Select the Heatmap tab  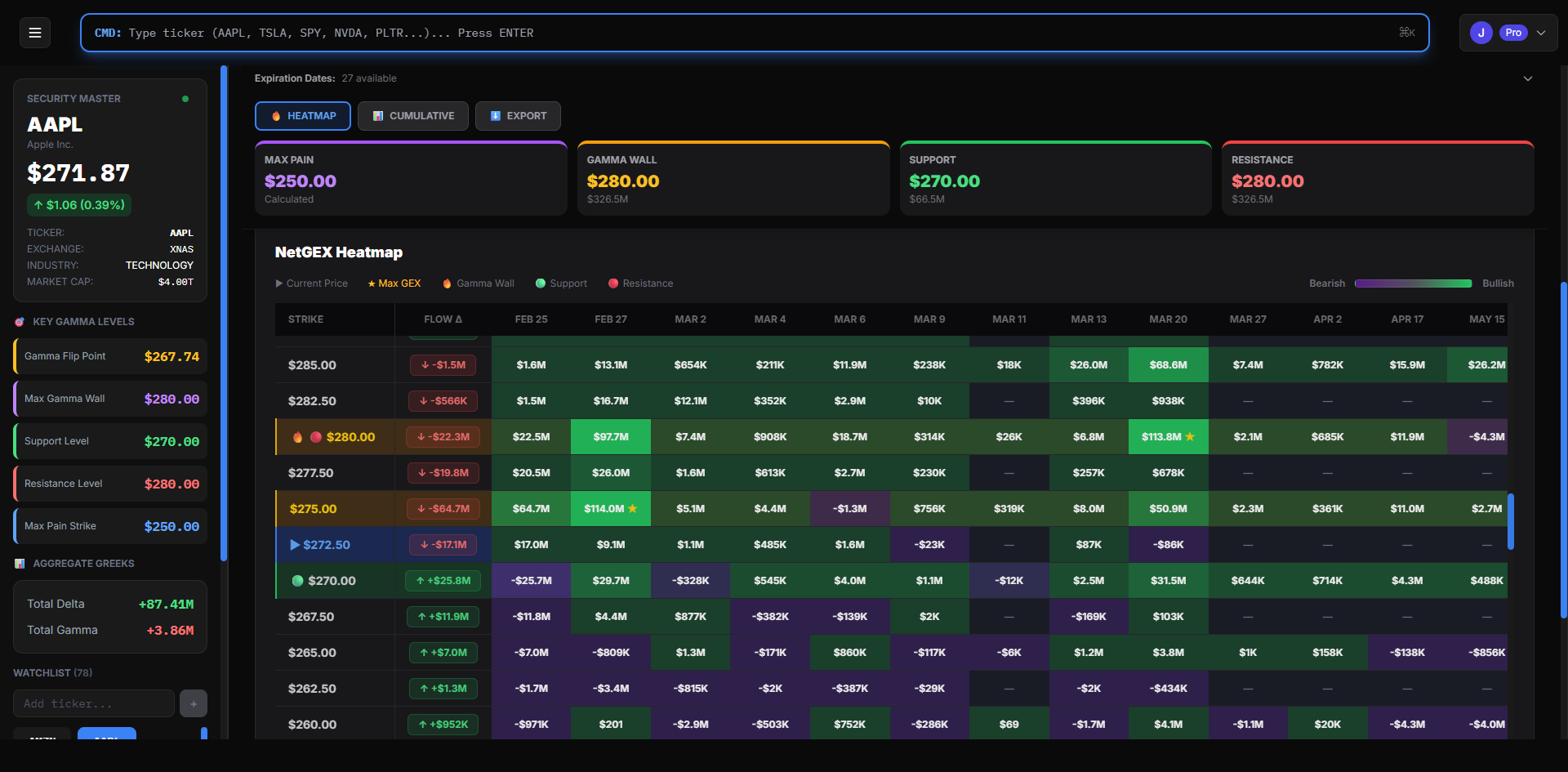pos(303,116)
